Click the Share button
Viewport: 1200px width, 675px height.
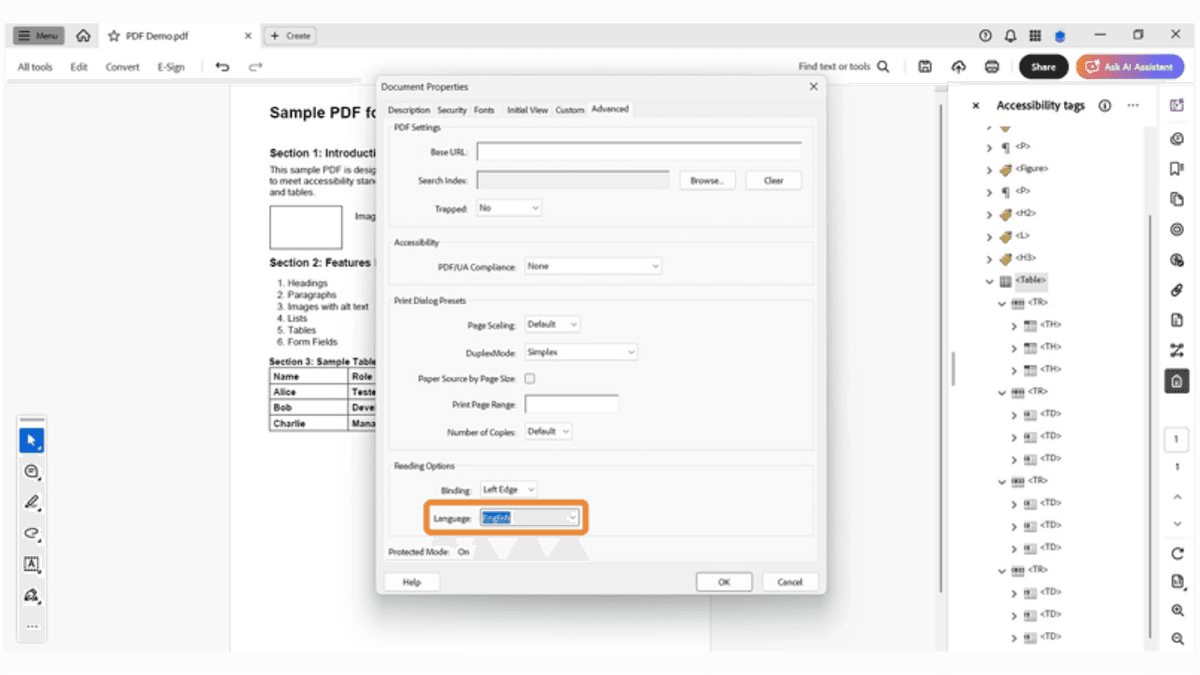pyautogui.click(x=1043, y=67)
